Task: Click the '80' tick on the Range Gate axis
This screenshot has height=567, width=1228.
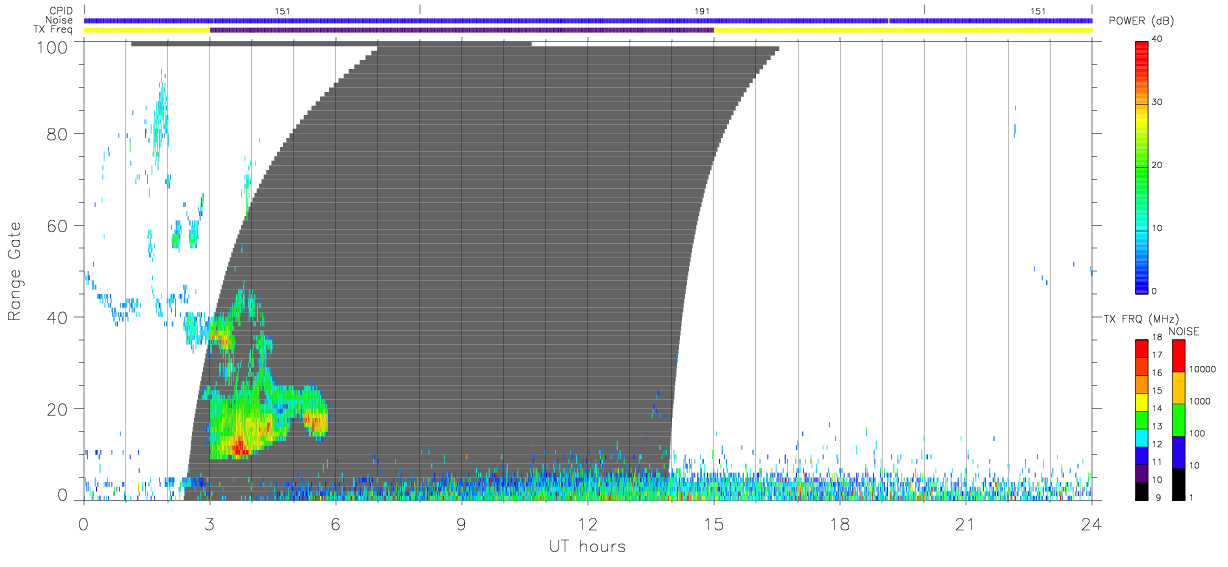Action: [57, 133]
